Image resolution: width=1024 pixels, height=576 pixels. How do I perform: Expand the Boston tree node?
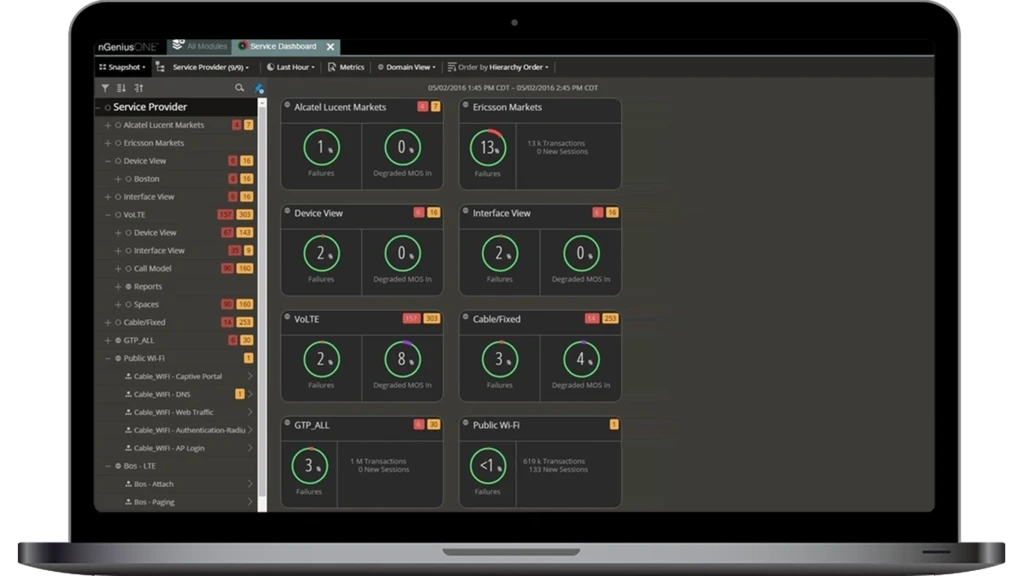click(118, 178)
